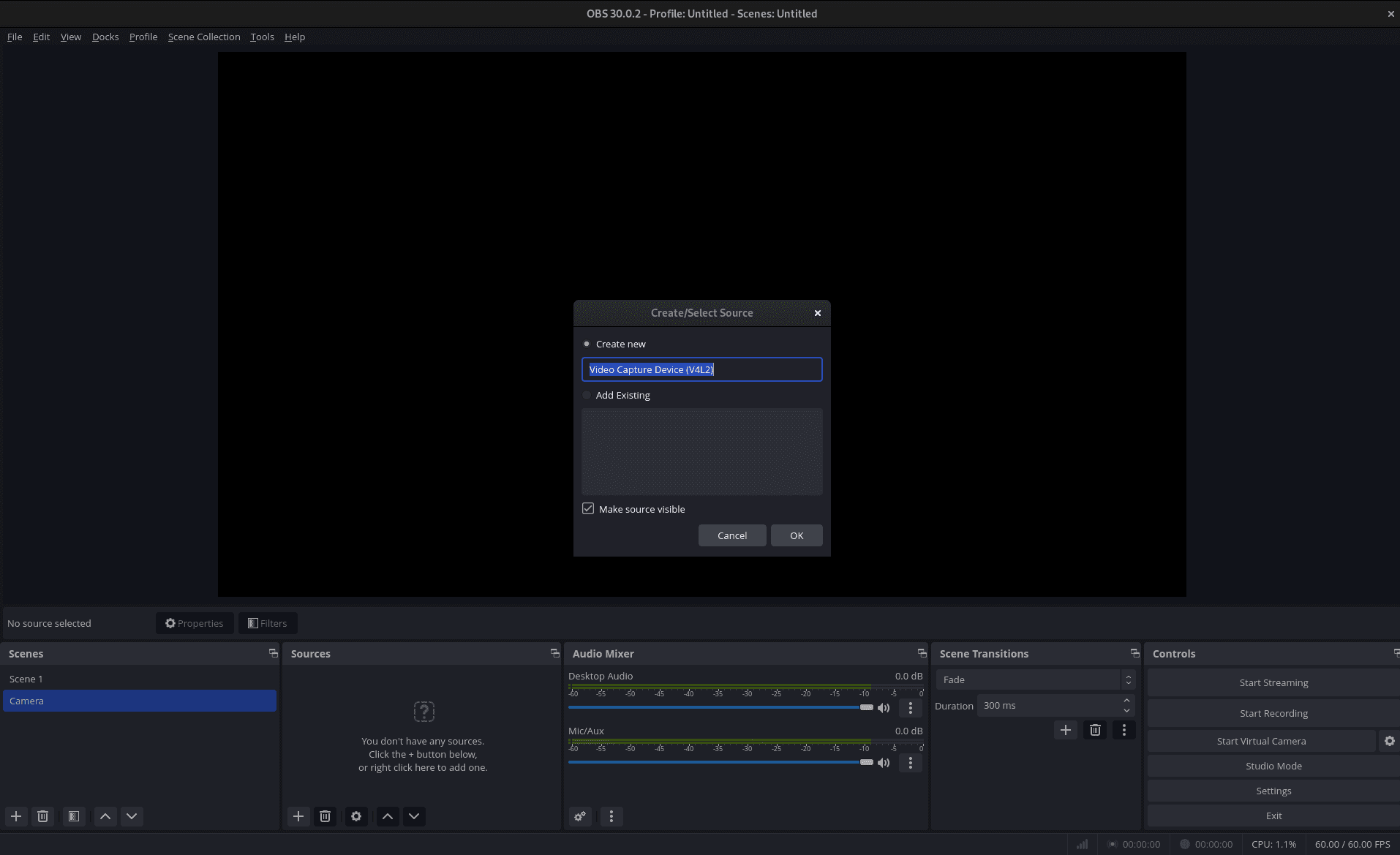Close the Create/Select Source dialog
The width and height of the screenshot is (1400, 855).
coord(818,313)
